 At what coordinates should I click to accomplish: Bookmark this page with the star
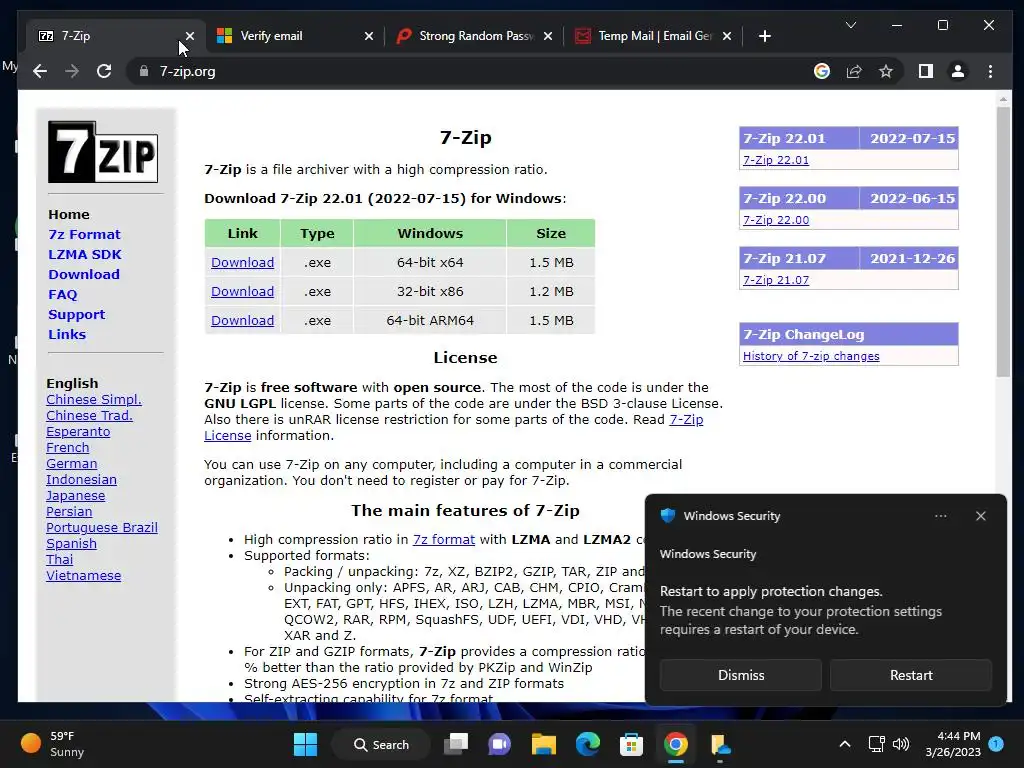coord(886,71)
